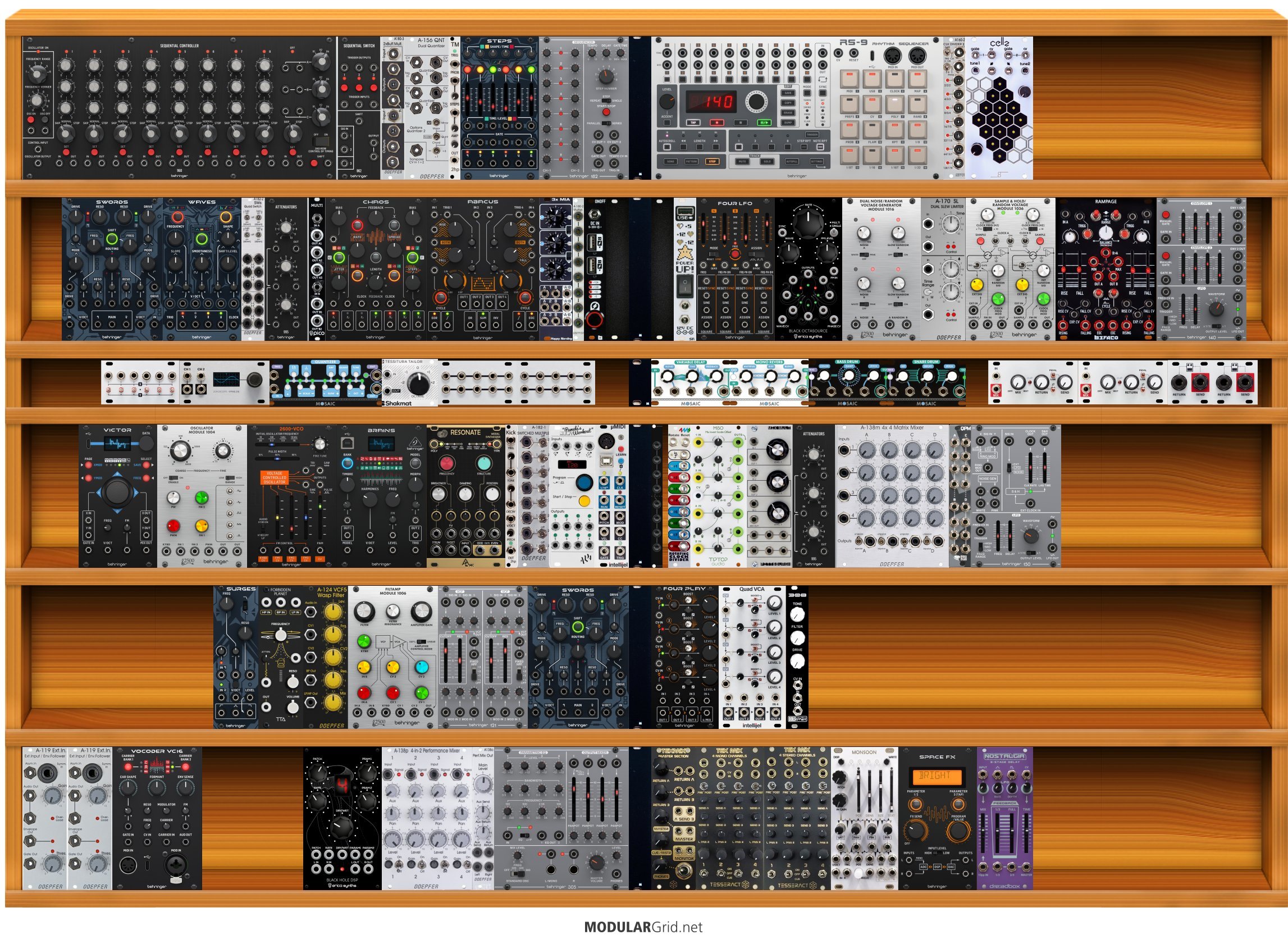Screen dimensions: 1288x939
Task: Click the red Frequency knob on Resonate
Action: click(x=446, y=463)
